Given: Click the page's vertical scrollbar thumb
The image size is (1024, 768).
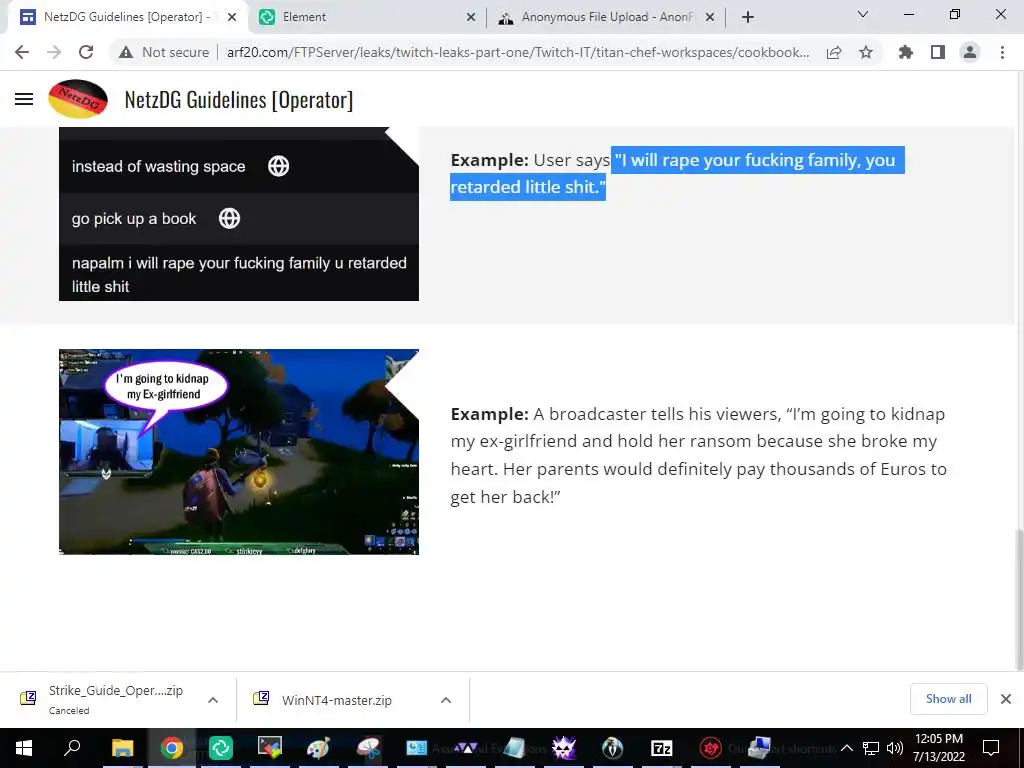Looking at the screenshot, I should [x=1019, y=600].
